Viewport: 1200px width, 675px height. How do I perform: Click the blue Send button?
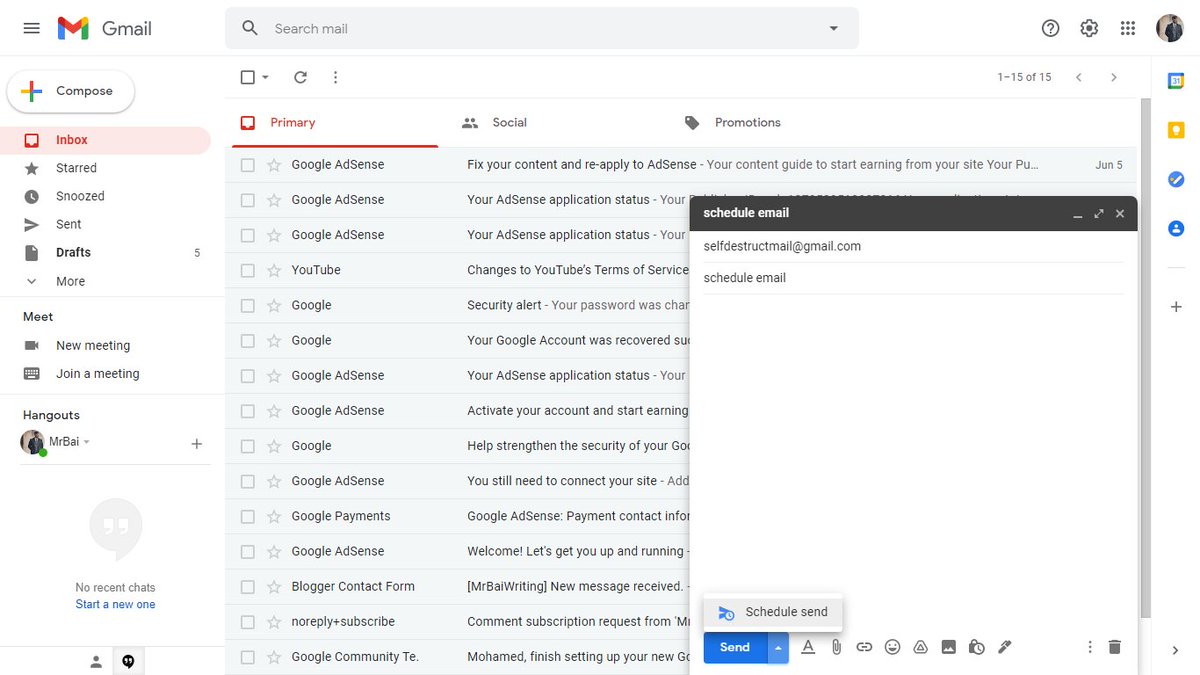point(735,647)
